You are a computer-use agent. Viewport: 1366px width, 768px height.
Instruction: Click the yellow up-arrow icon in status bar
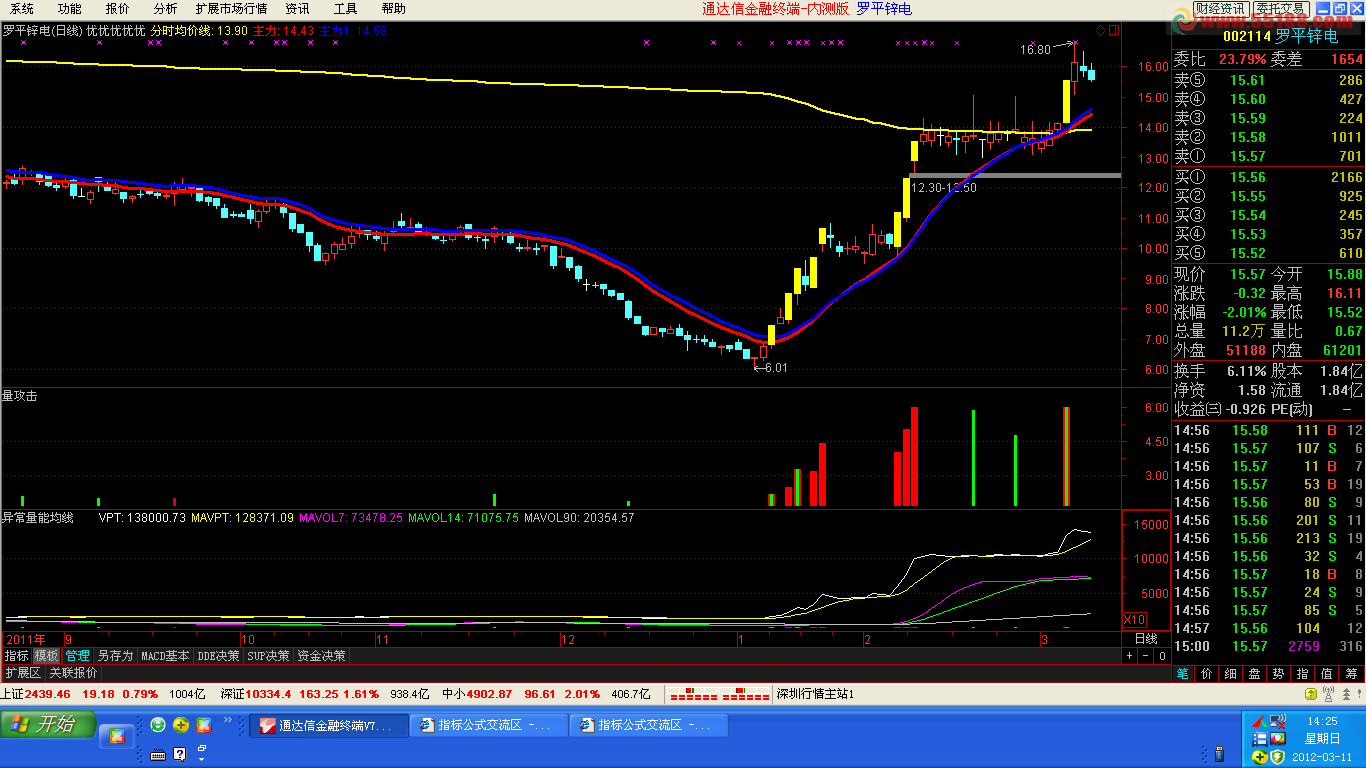(1313, 694)
